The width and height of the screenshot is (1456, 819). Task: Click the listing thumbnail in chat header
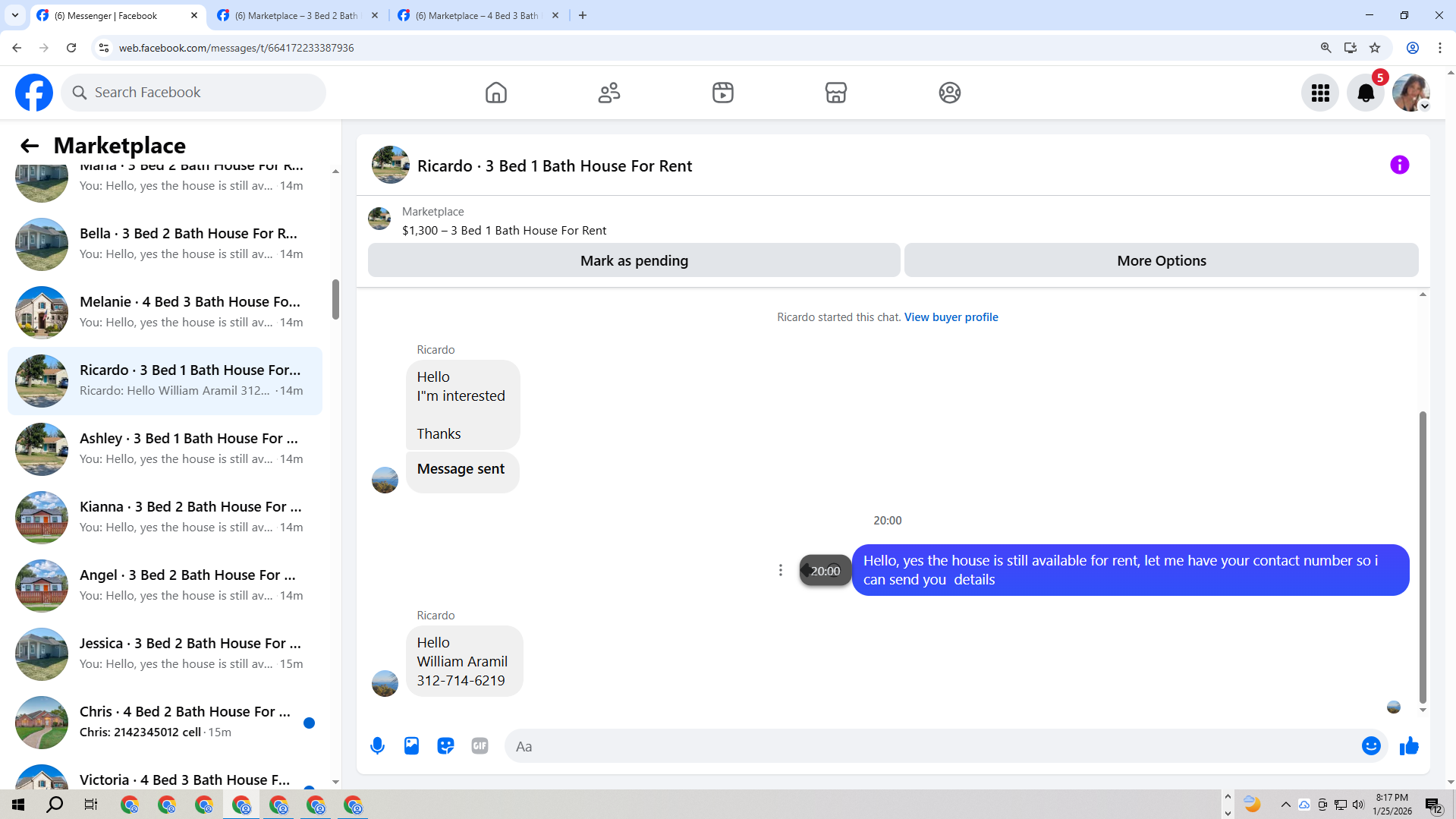391,165
